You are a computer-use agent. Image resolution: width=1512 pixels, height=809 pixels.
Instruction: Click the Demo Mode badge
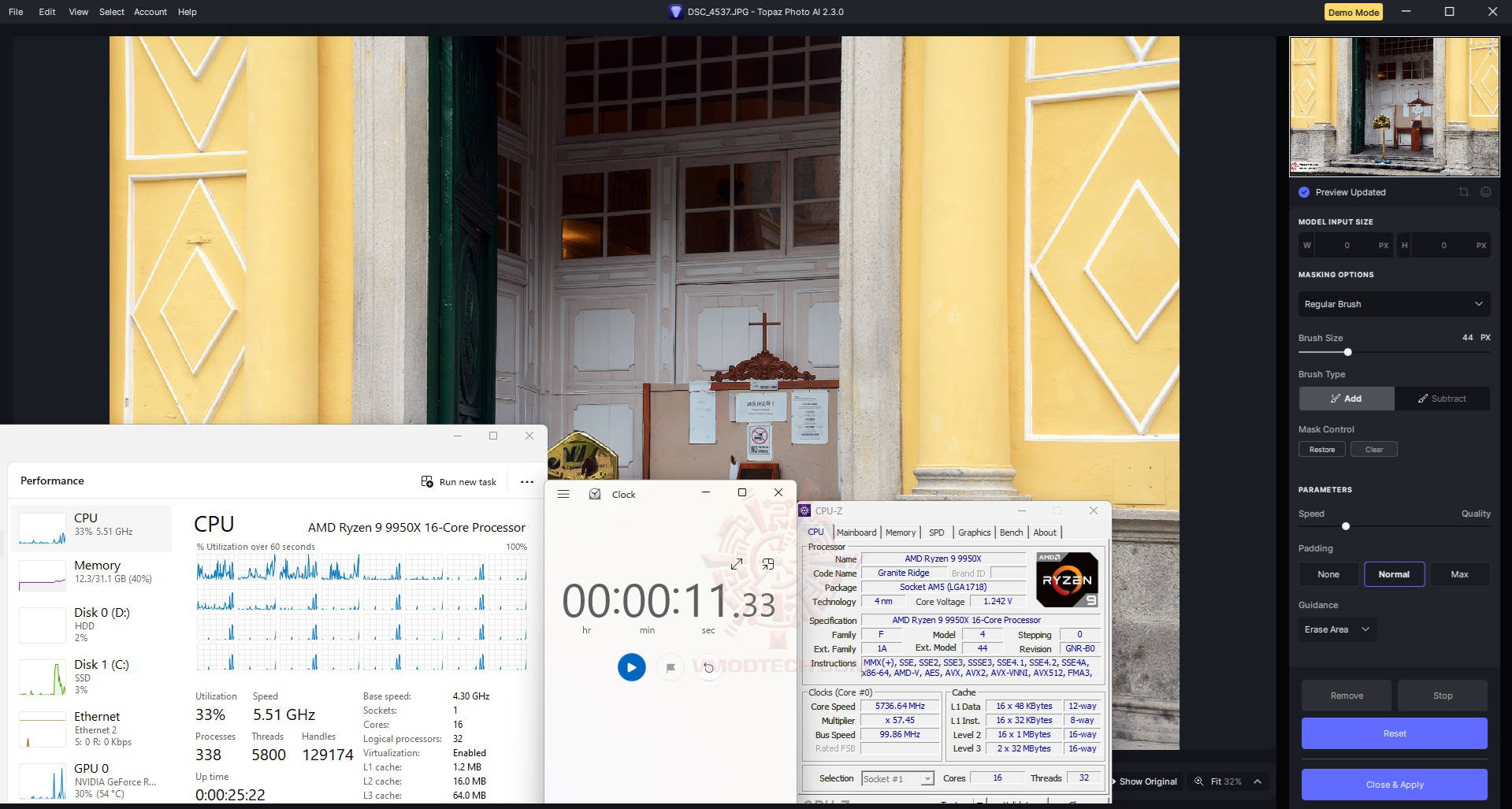pyautogui.click(x=1354, y=12)
